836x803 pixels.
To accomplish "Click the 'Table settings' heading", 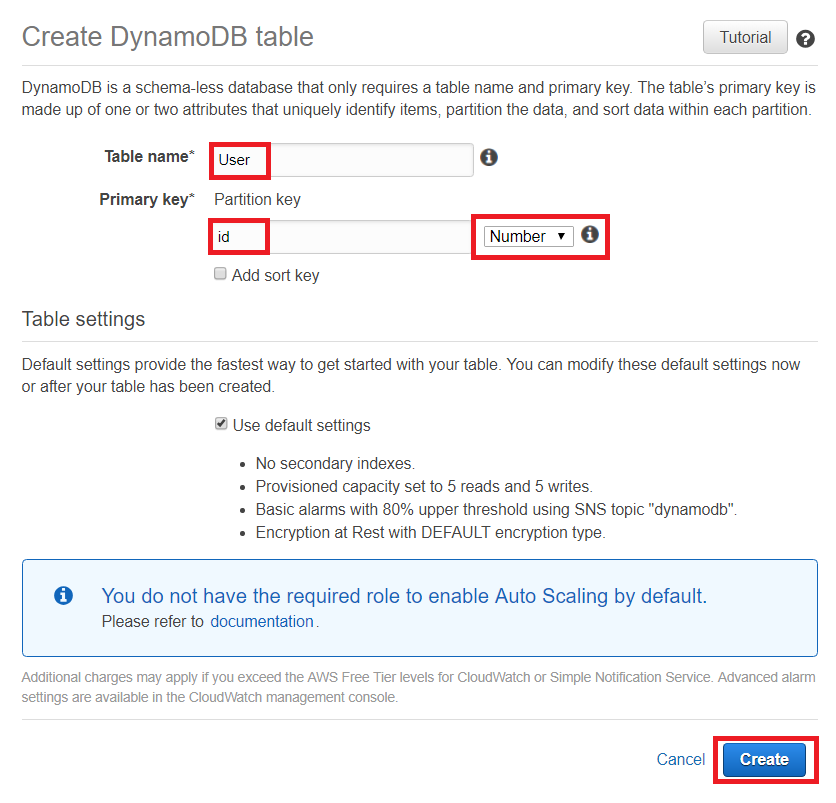I will (83, 319).
